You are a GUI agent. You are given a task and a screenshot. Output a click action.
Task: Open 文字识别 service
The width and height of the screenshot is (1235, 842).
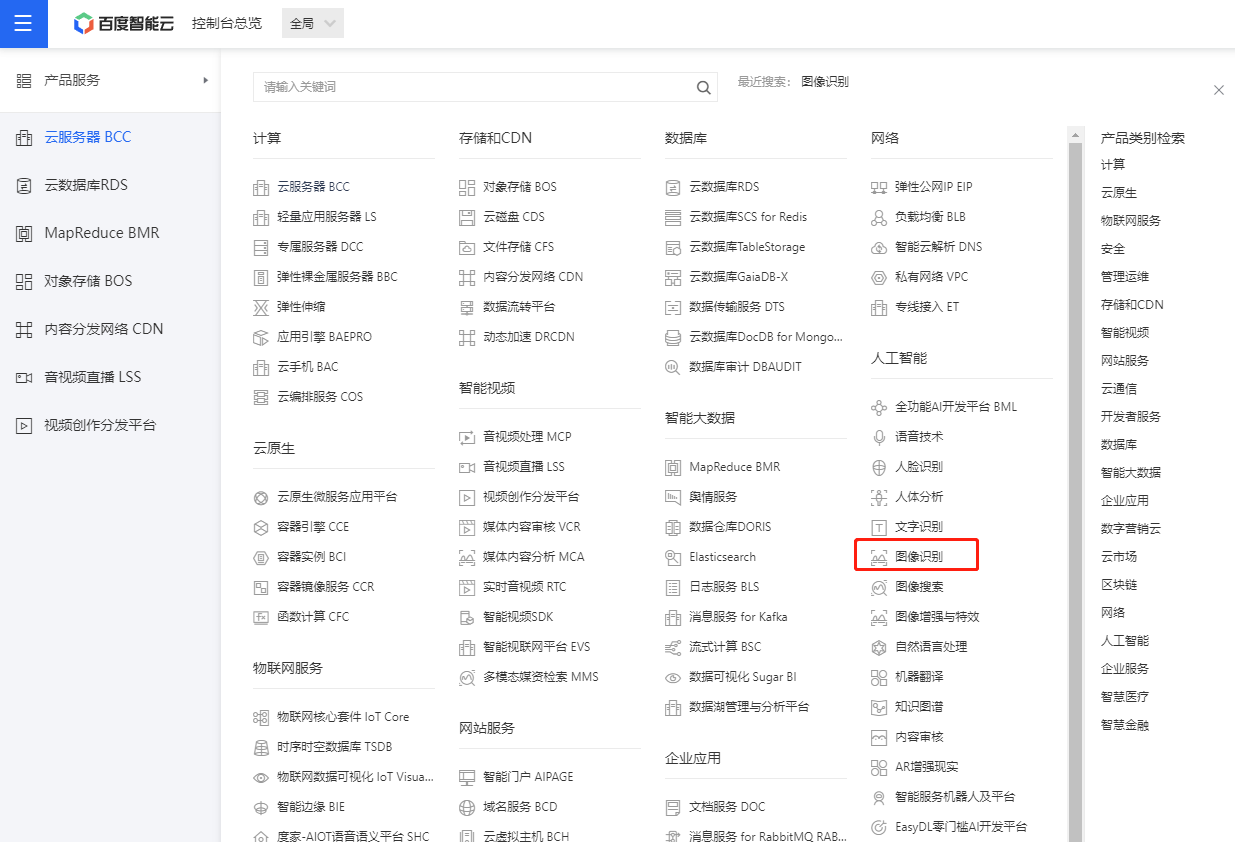(919, 527)
